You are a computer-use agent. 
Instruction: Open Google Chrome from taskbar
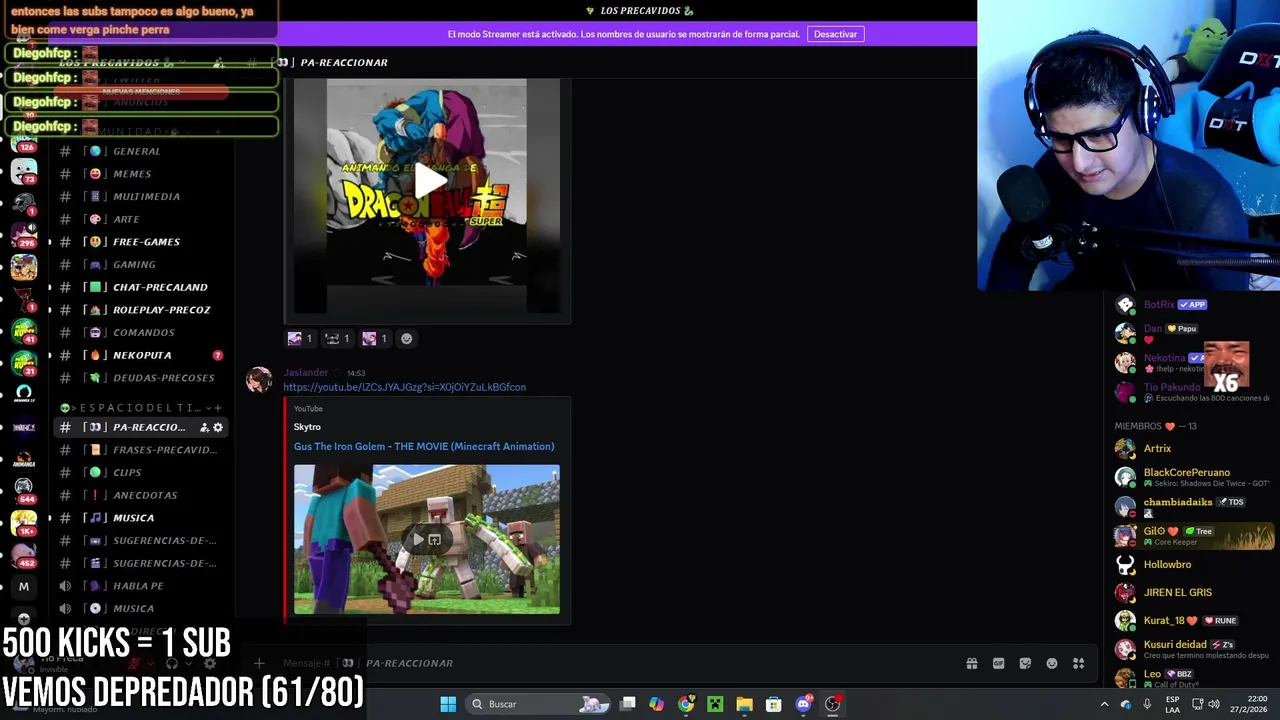(686, 704)
